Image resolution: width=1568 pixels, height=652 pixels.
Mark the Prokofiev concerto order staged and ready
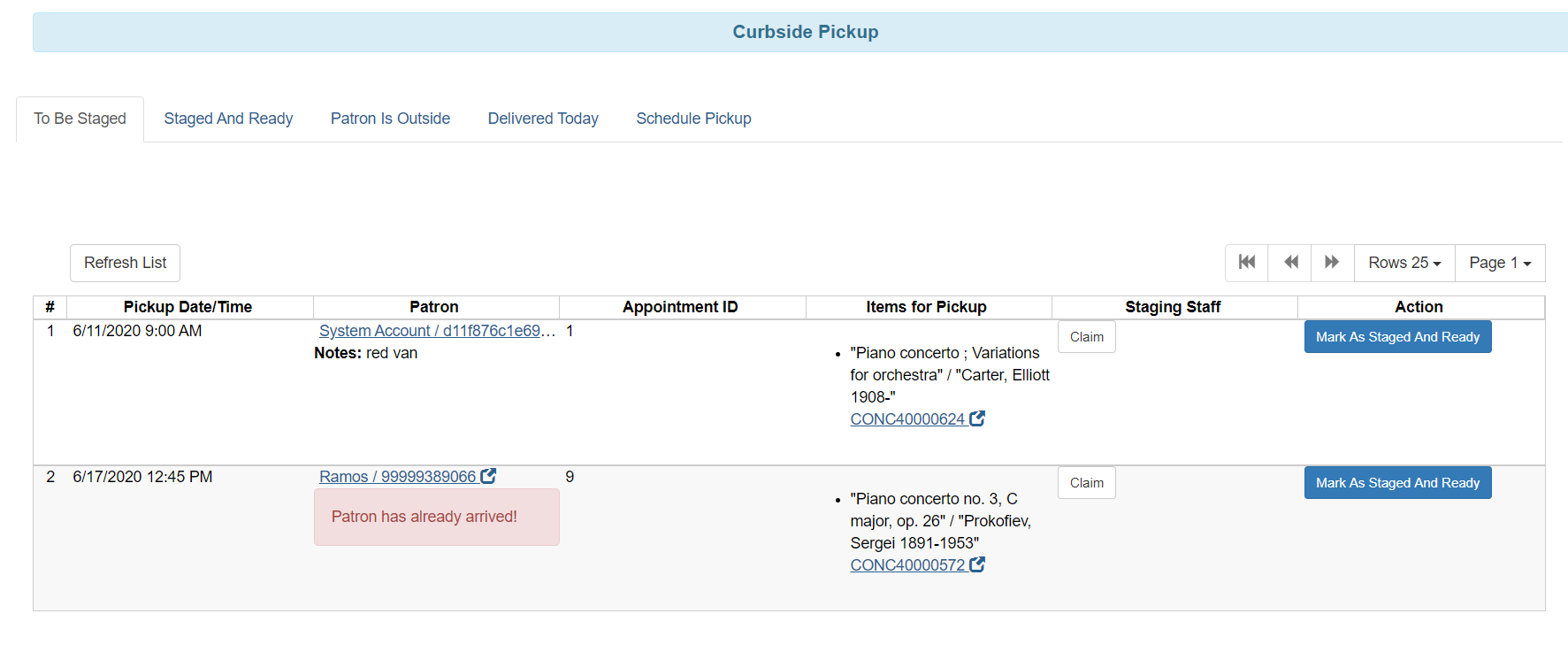pyautogui.click(x=1397, y=482)
